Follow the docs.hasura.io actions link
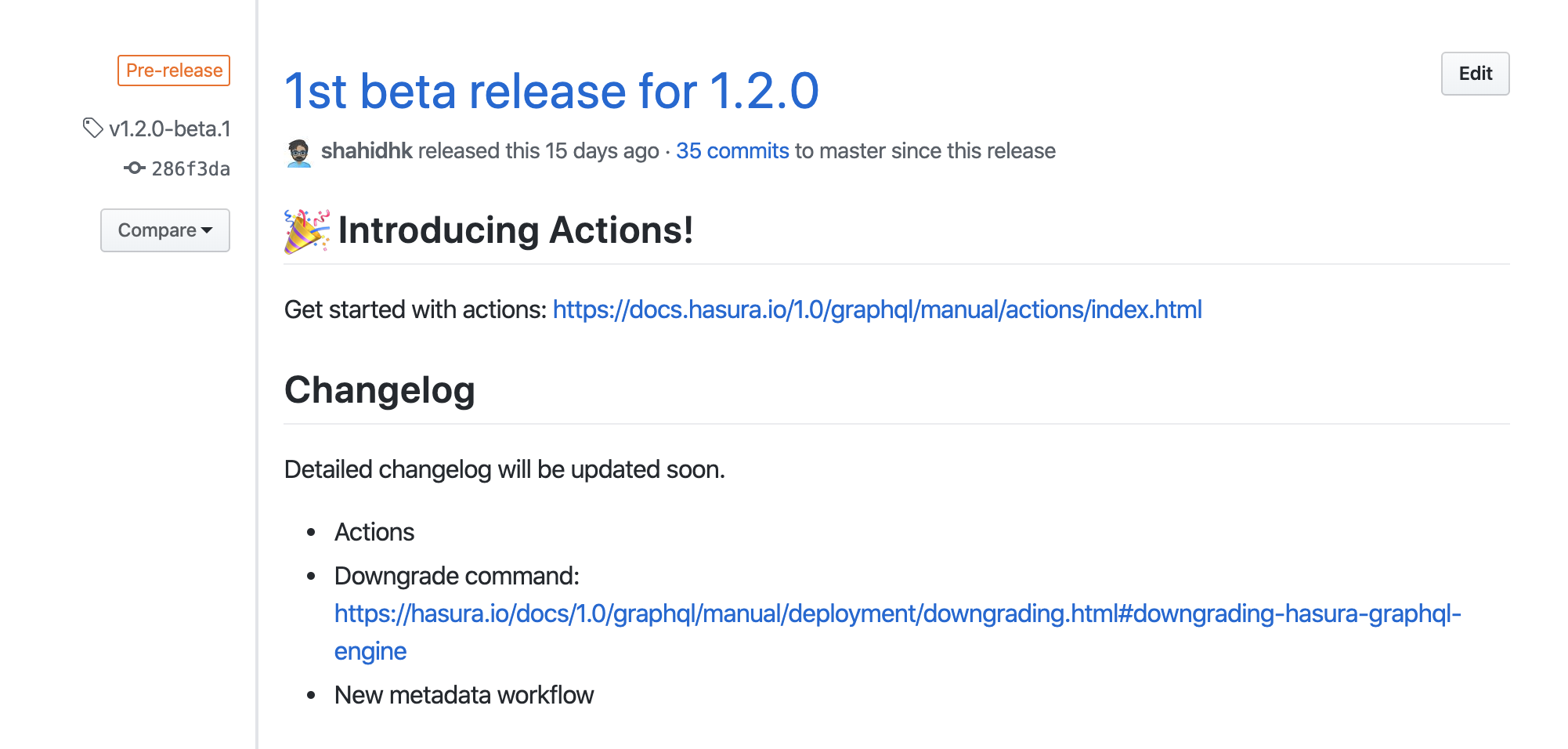The height and width of the screenshot is (749, 1568). pyautogui.click(x=876, y=310)
